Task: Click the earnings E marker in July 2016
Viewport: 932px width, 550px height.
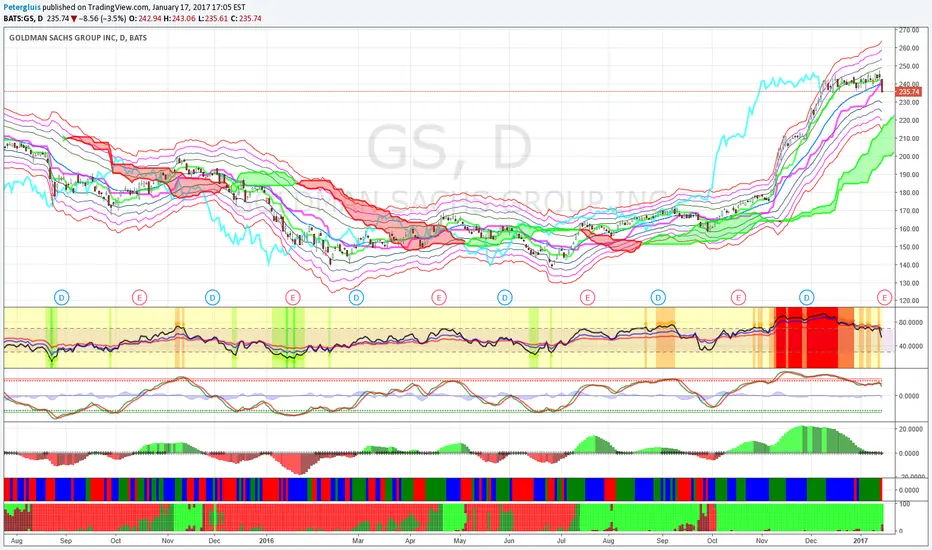Action: click(587, 297)
